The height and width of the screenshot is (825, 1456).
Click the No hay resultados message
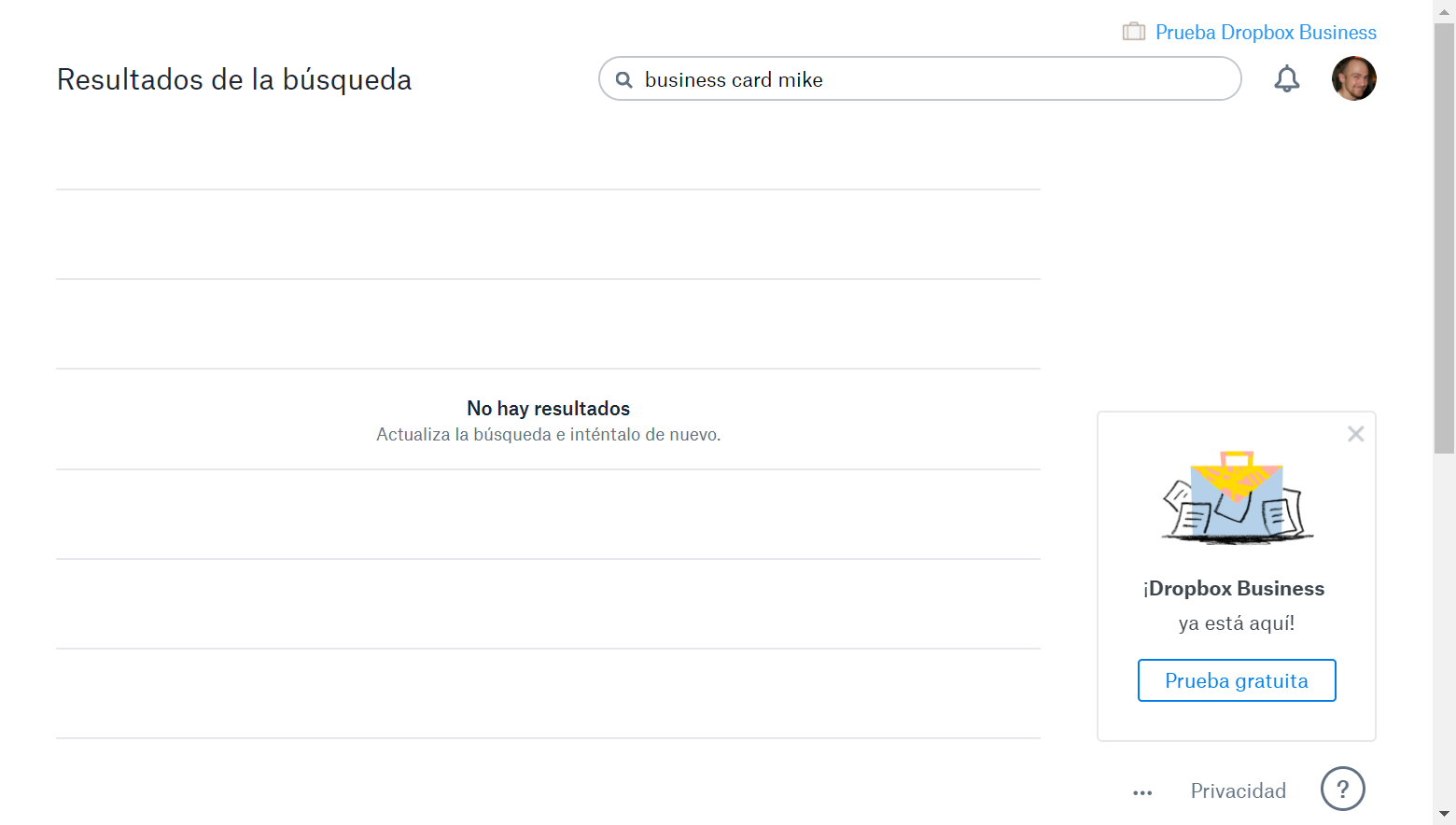click(x=549, y=409)
